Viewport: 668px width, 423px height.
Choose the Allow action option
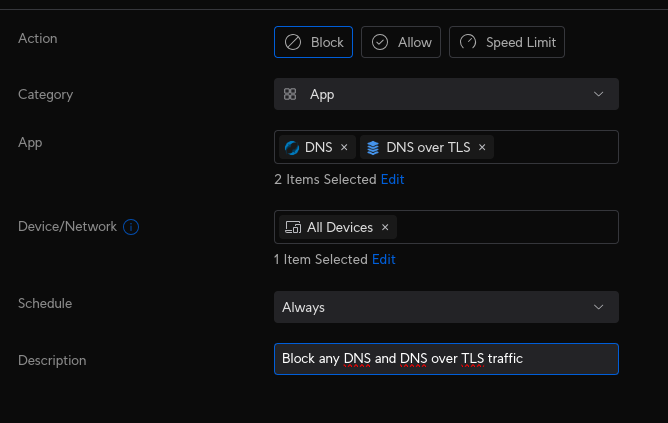click(401, 42)
